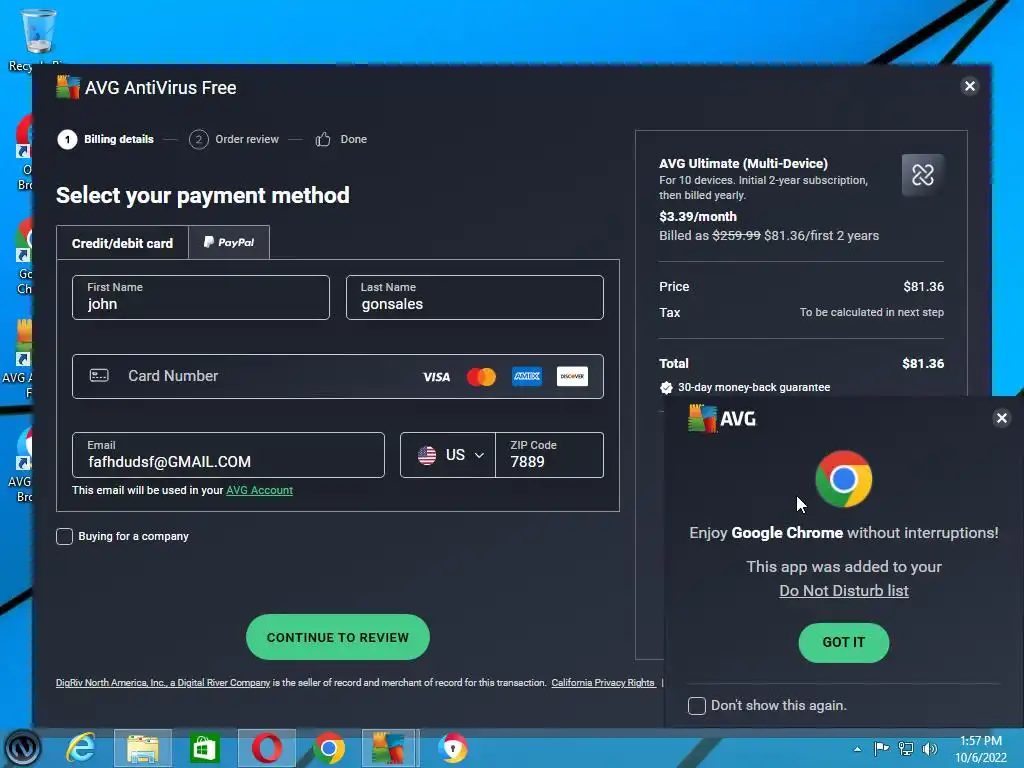Open Windows Store from the taskbar
The height and width of the screenshot is (768, 1024).
[204, 748]
